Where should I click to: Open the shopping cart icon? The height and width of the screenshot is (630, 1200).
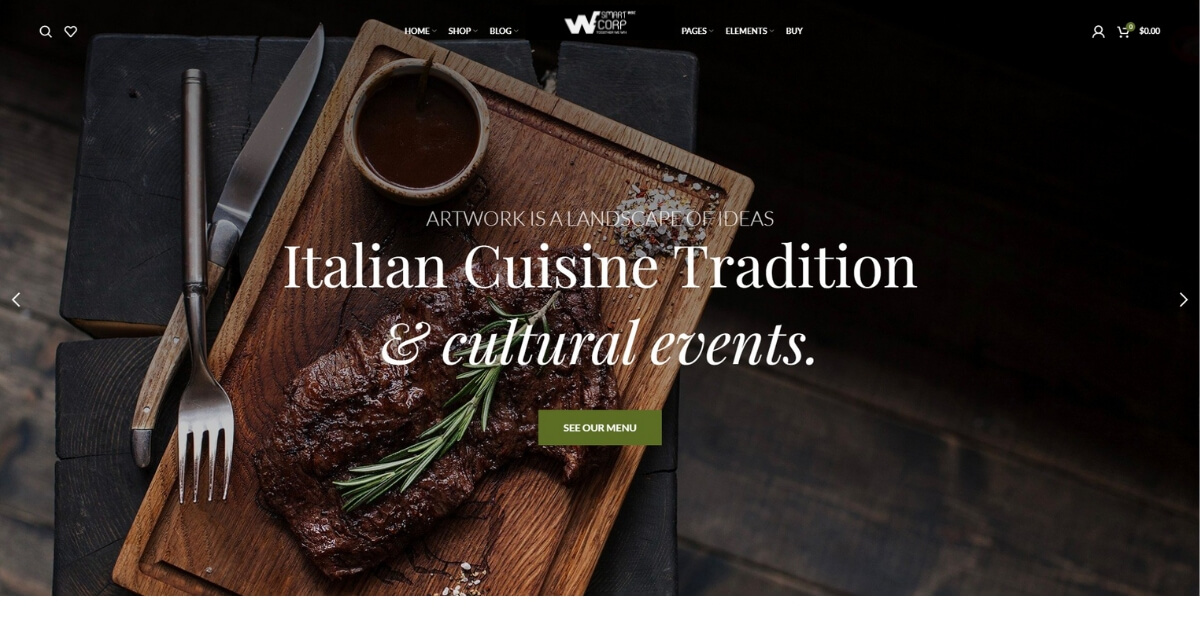[1123, 32]
